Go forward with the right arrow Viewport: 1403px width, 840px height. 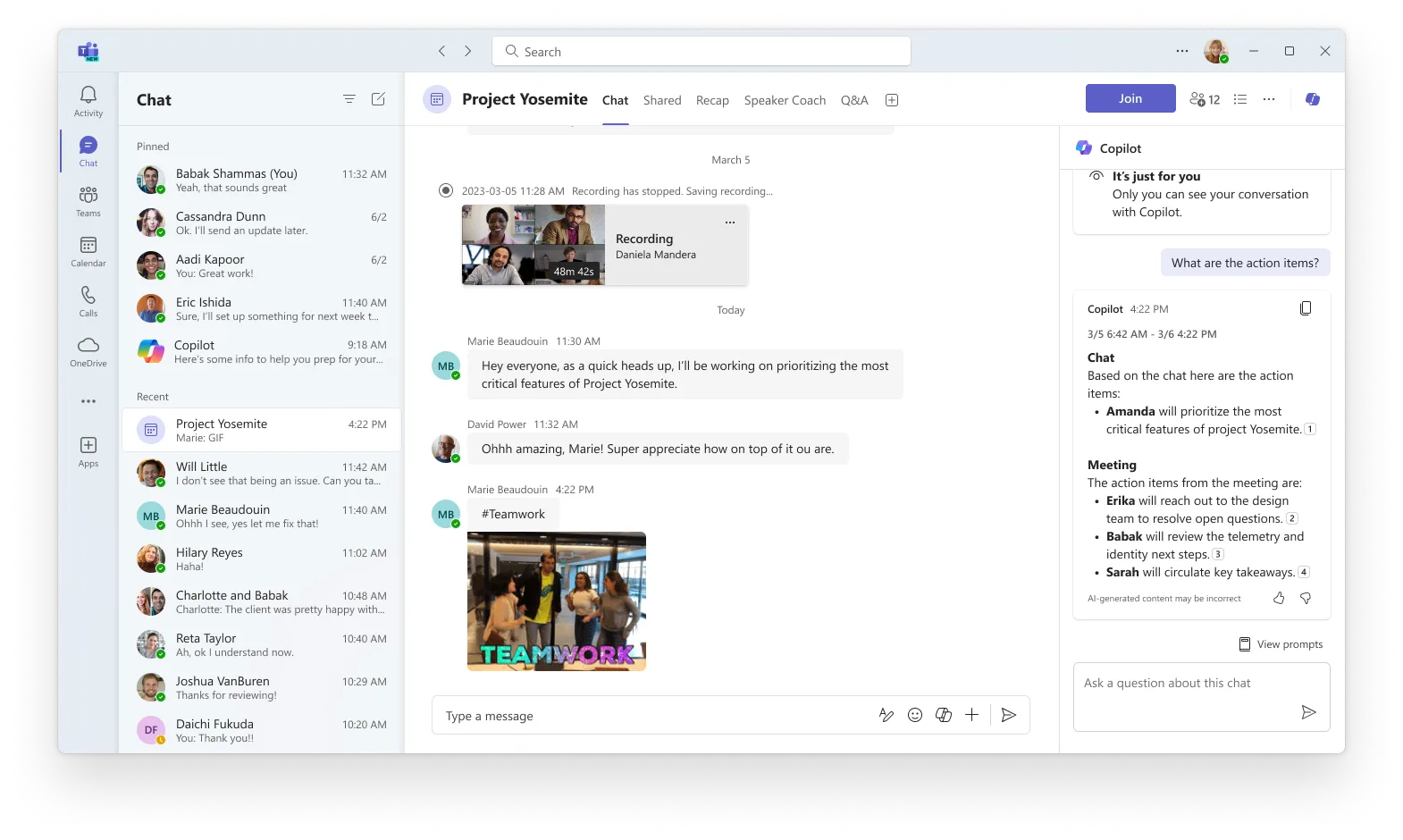coord(467,51)
